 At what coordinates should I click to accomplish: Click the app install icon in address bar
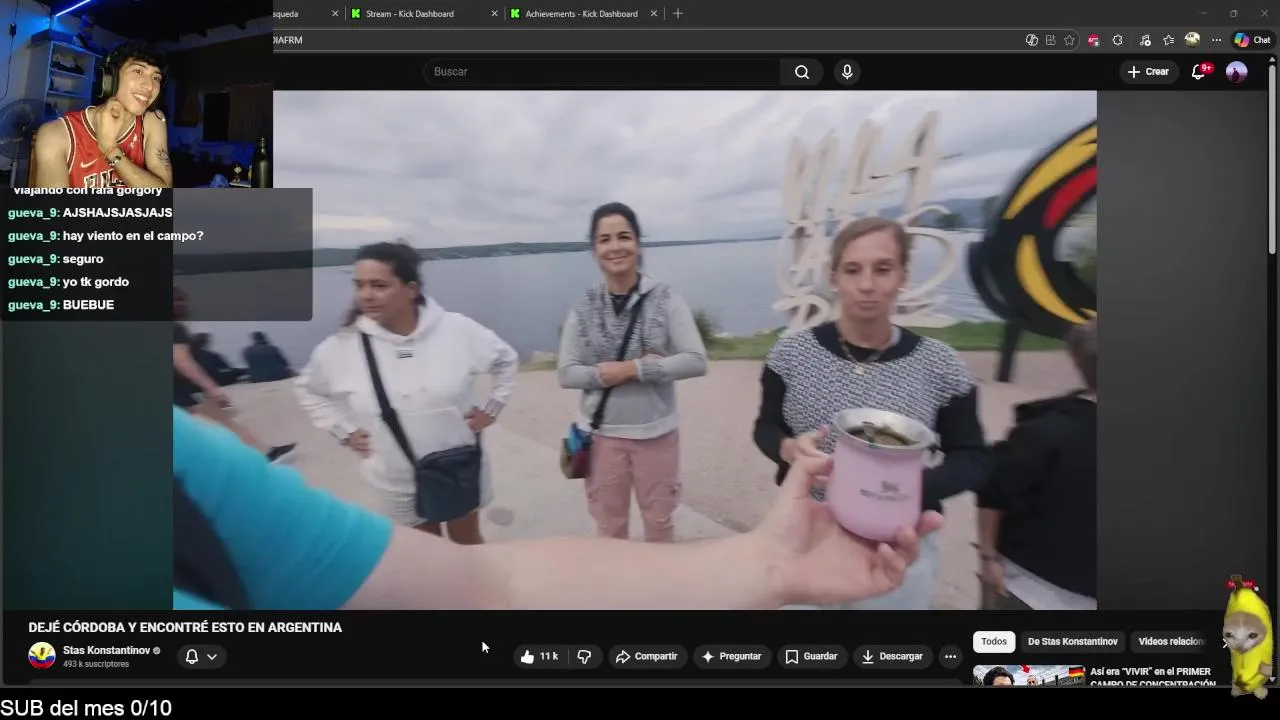(x=1050, y=40)
